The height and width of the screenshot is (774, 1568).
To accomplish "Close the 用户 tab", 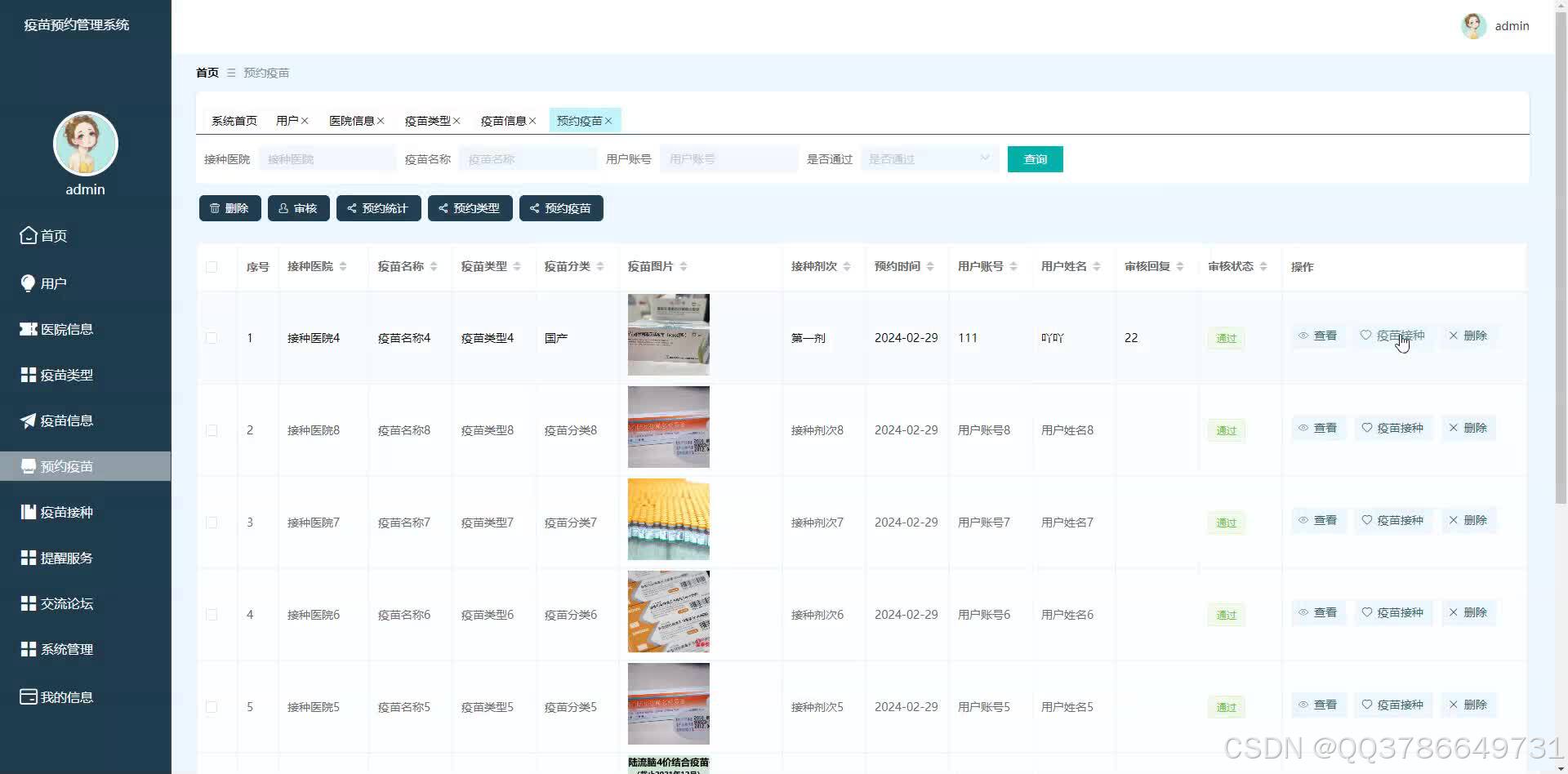I will pos(305,121).
